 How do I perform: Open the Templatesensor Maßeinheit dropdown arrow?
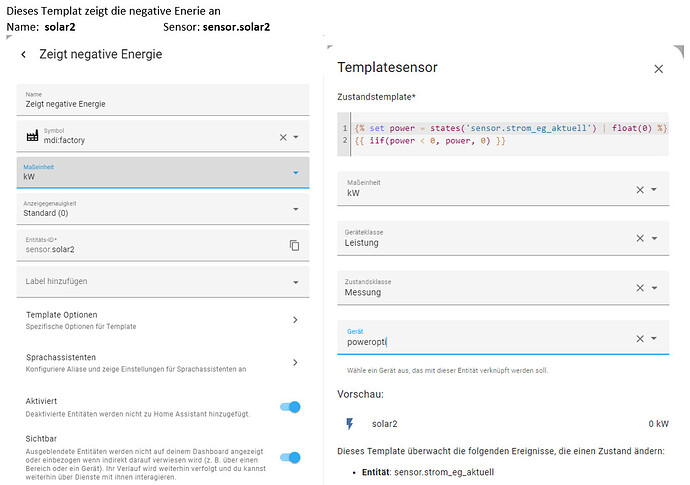coord(654,190)
